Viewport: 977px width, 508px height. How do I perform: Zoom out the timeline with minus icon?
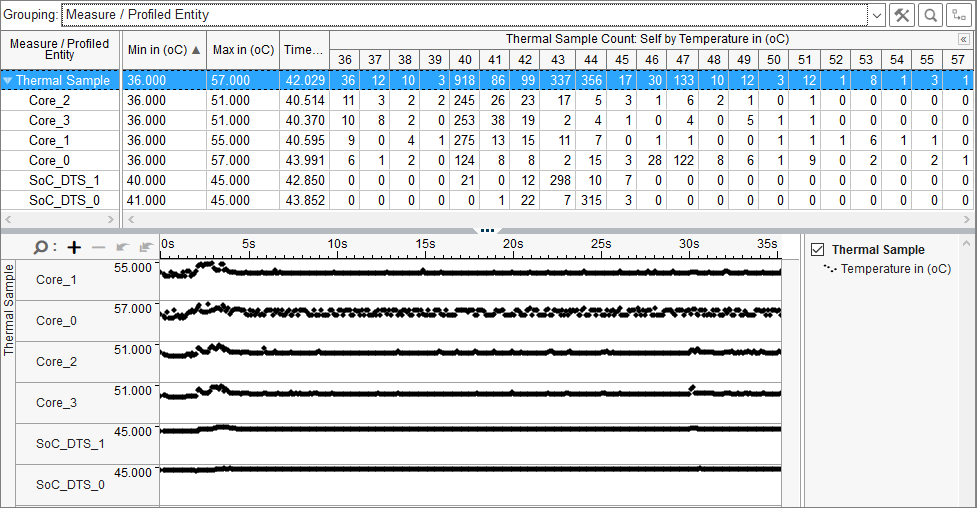point(98,247)
